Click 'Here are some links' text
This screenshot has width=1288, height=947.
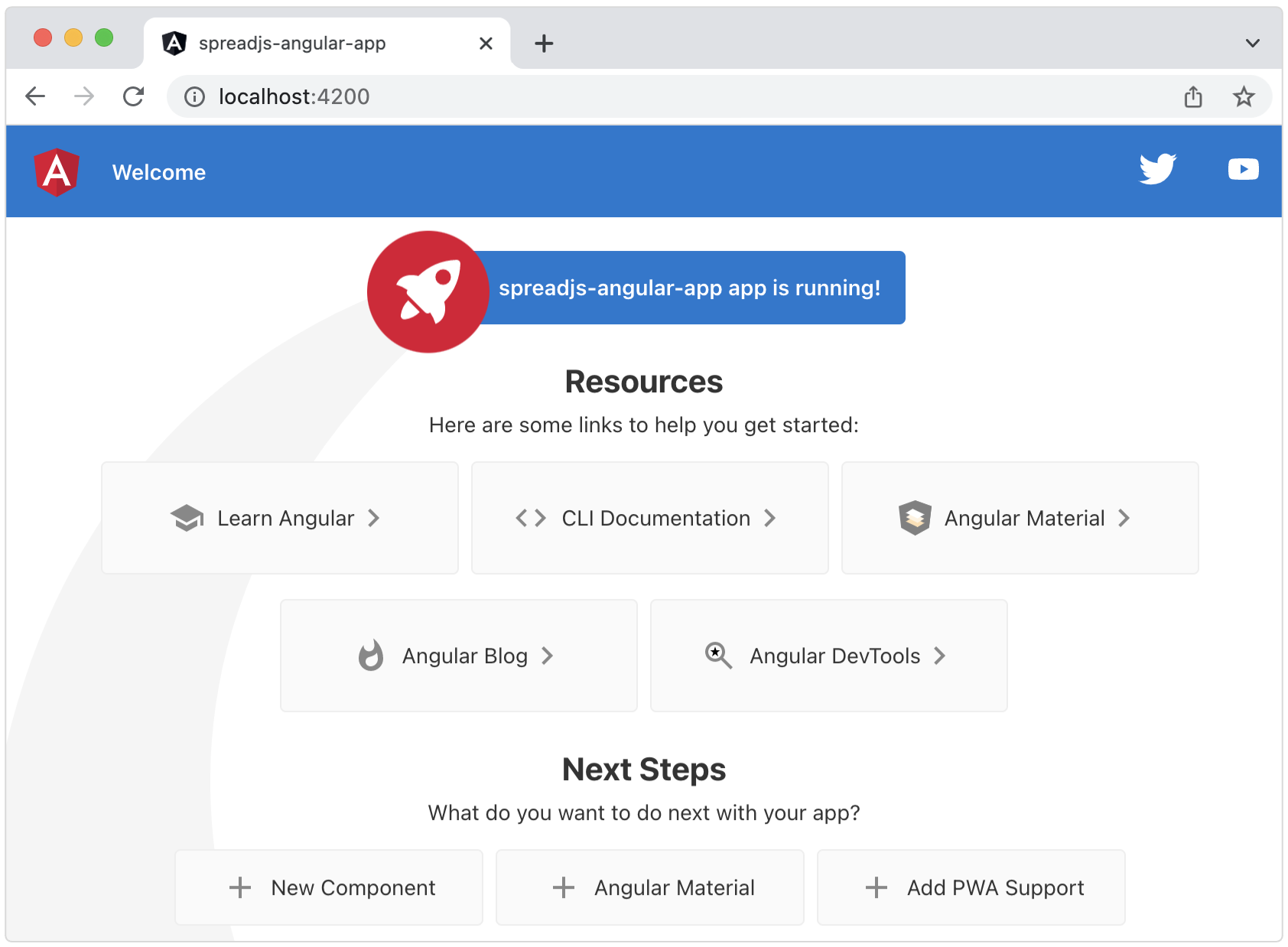(644, 425)
